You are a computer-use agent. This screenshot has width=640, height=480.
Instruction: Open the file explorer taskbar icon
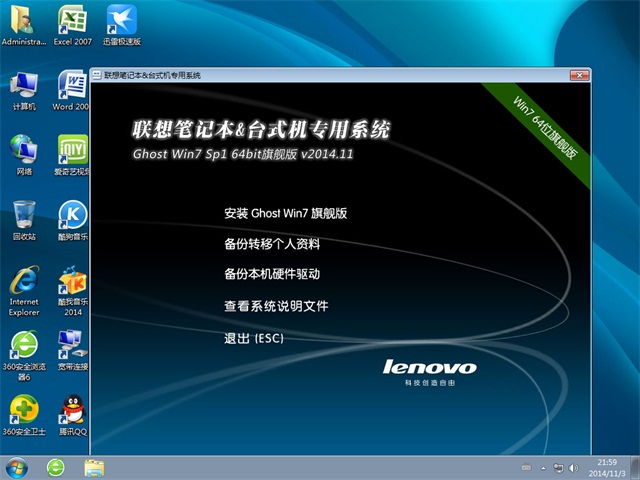(x=94, y=467)
